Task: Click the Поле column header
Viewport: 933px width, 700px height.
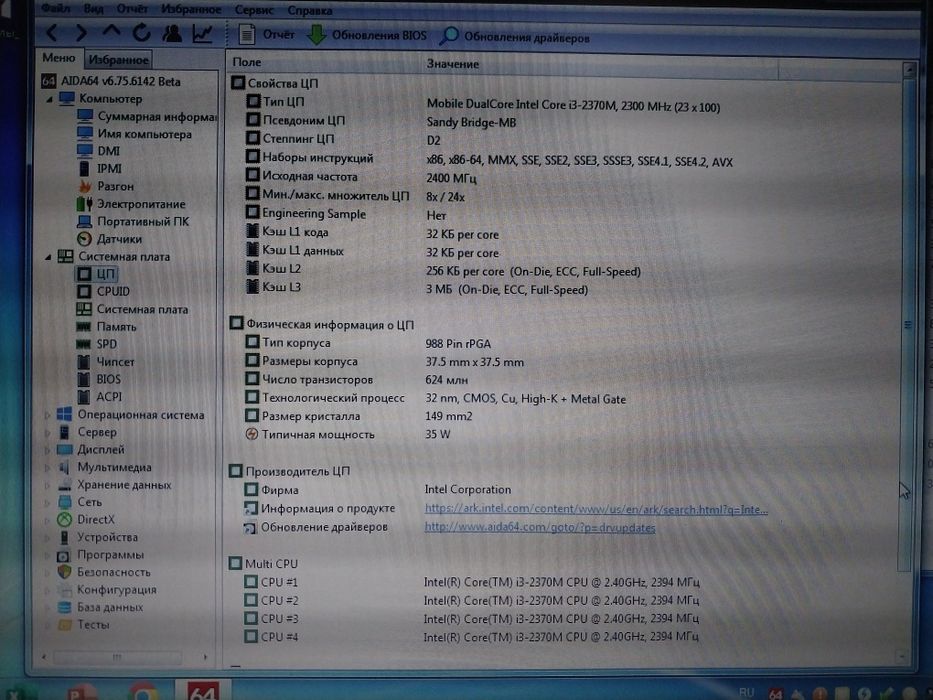Action: pos(247,62)
